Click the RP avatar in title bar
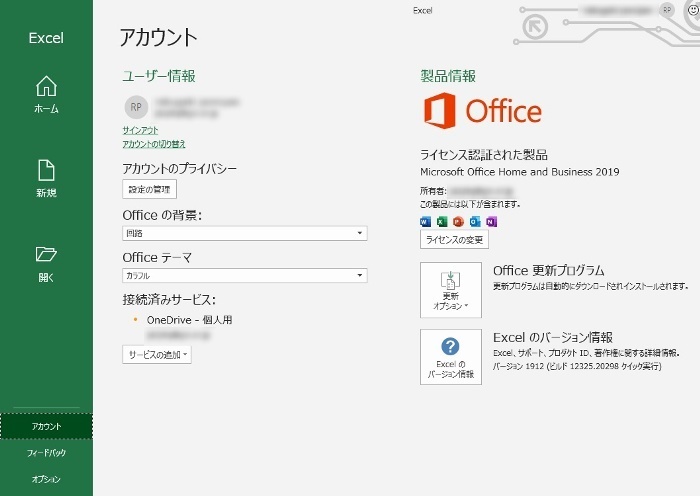 [x=667, y=10]
